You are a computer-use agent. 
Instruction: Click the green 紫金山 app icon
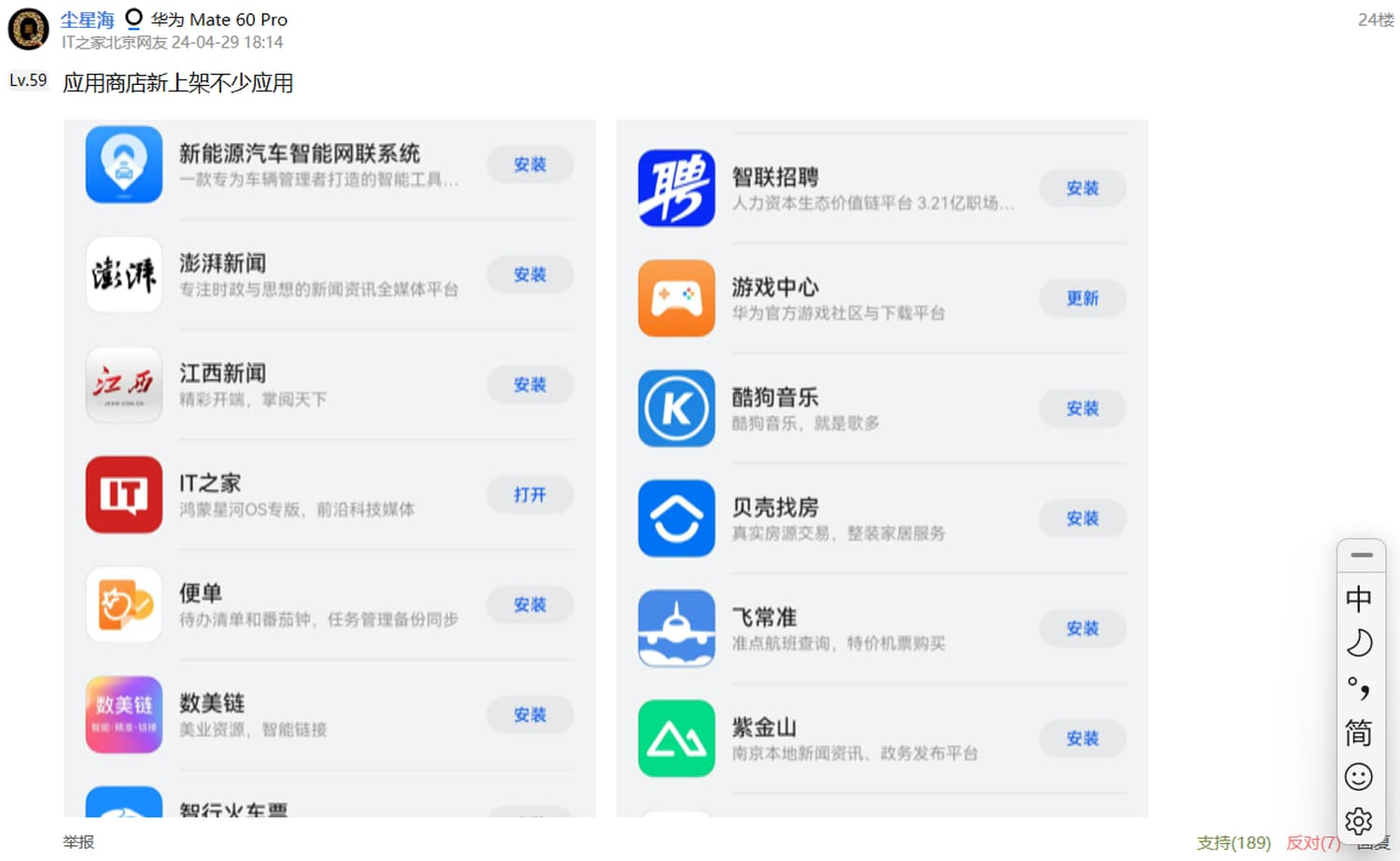pos(677,740)
